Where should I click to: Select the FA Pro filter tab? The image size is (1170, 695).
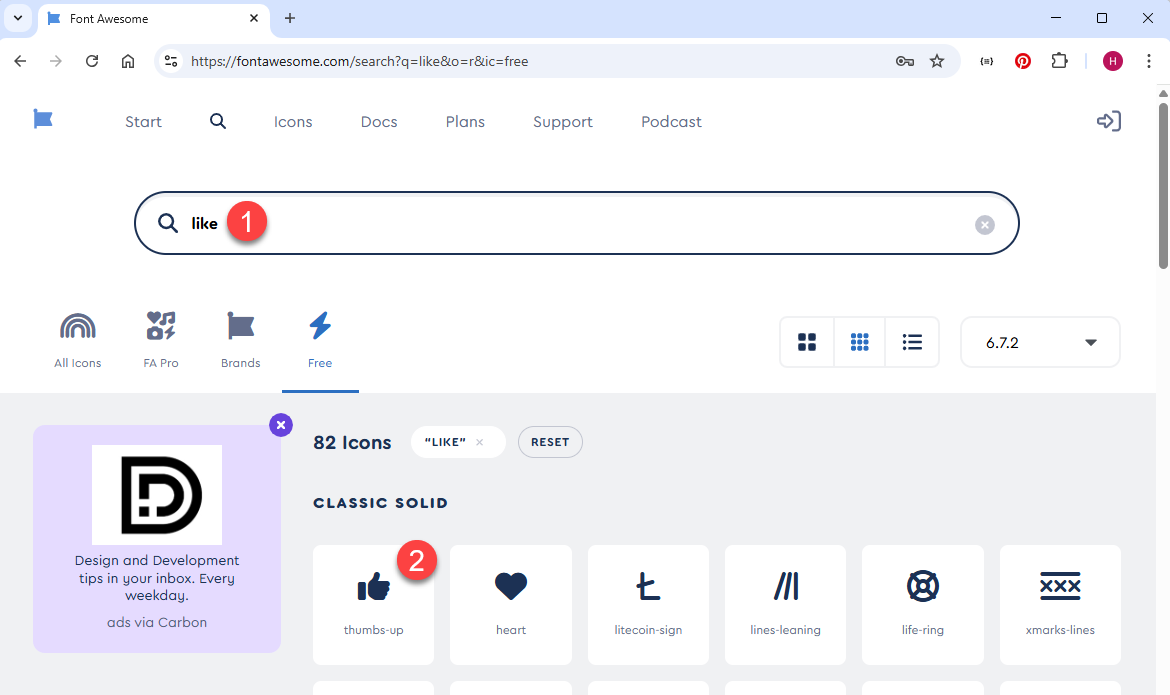pyautogui.click(x=161, y=340)
